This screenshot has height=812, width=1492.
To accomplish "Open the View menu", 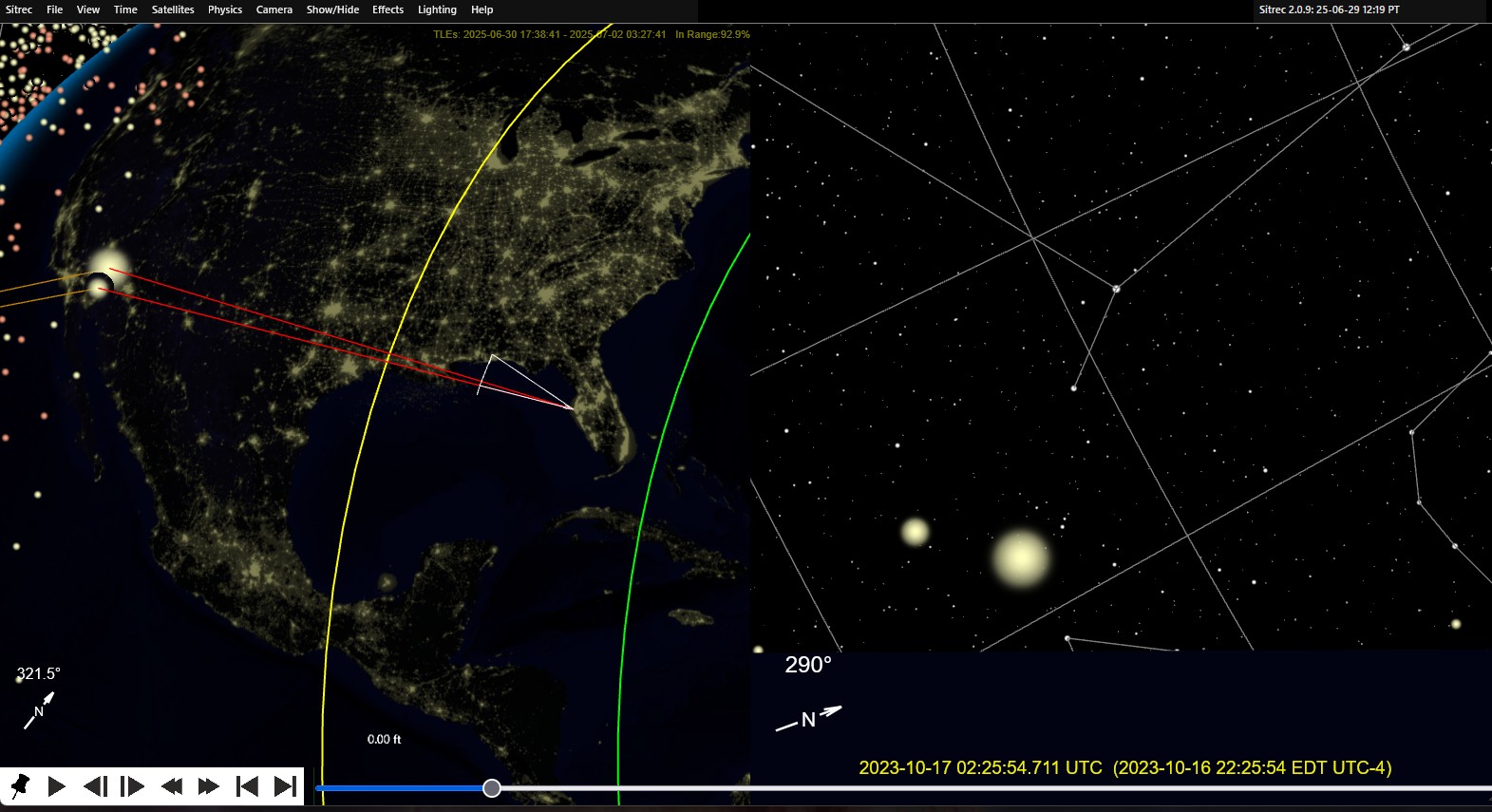I will click(88, 9).
